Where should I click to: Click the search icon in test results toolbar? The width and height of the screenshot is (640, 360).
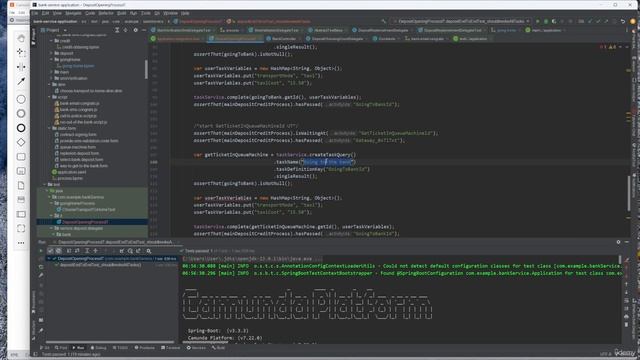149,251
